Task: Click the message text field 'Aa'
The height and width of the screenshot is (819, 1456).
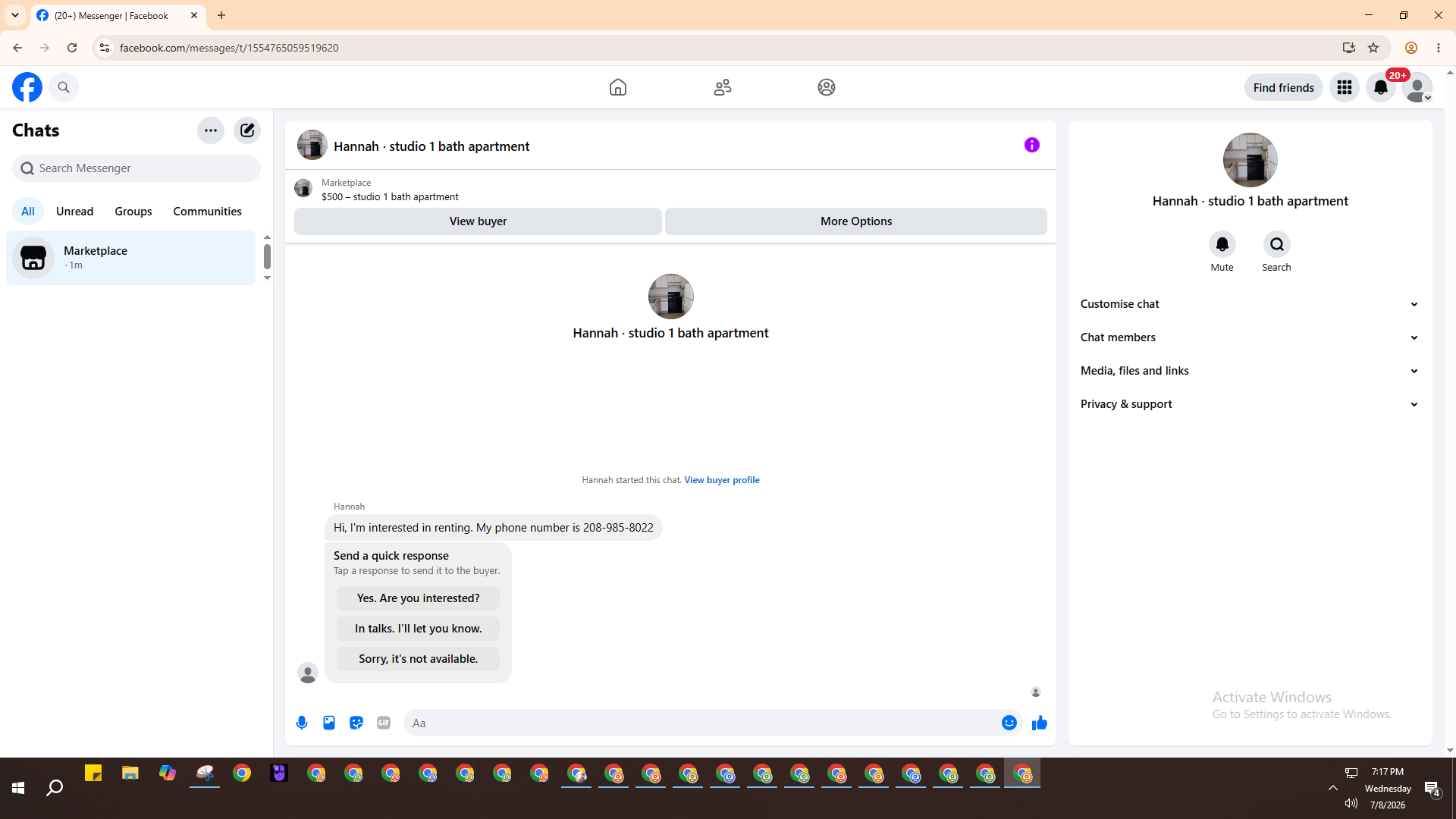Action: [701, 723]
